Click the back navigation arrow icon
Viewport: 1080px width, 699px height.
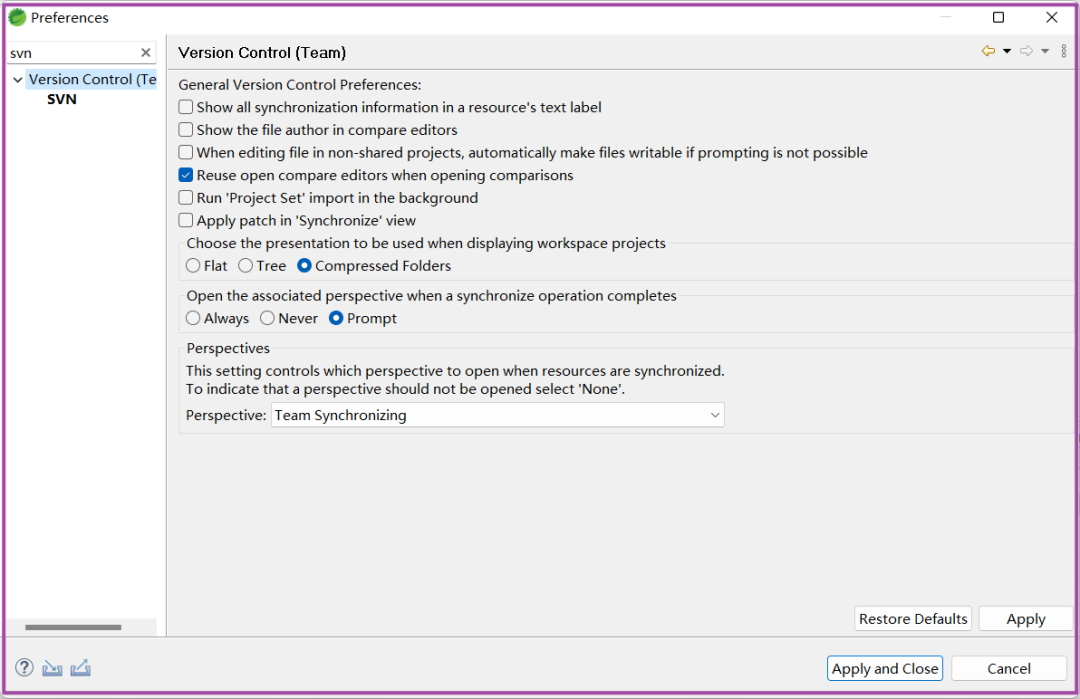(988, 51)
